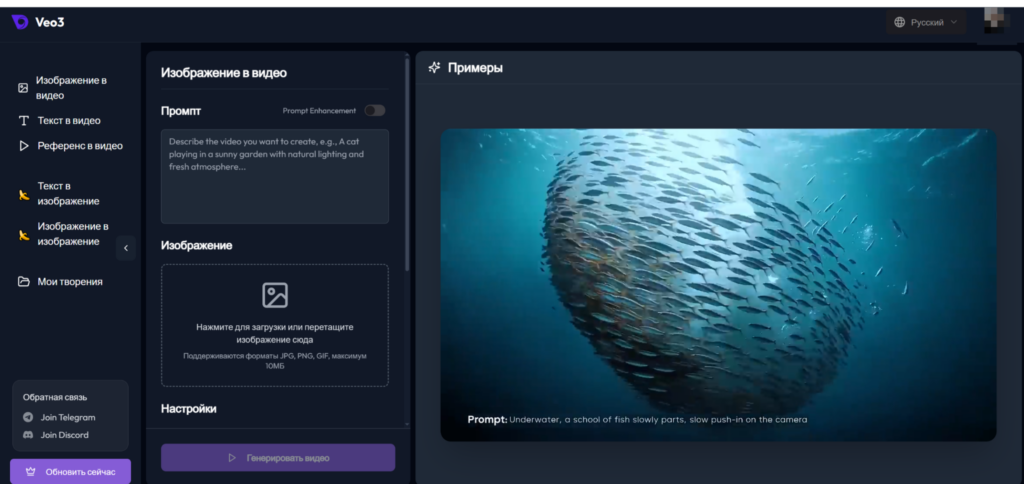Viewport: 1024px width, 484px height.
Task: Click the play icon beside Референс в видео
Action: click(24, 146)
